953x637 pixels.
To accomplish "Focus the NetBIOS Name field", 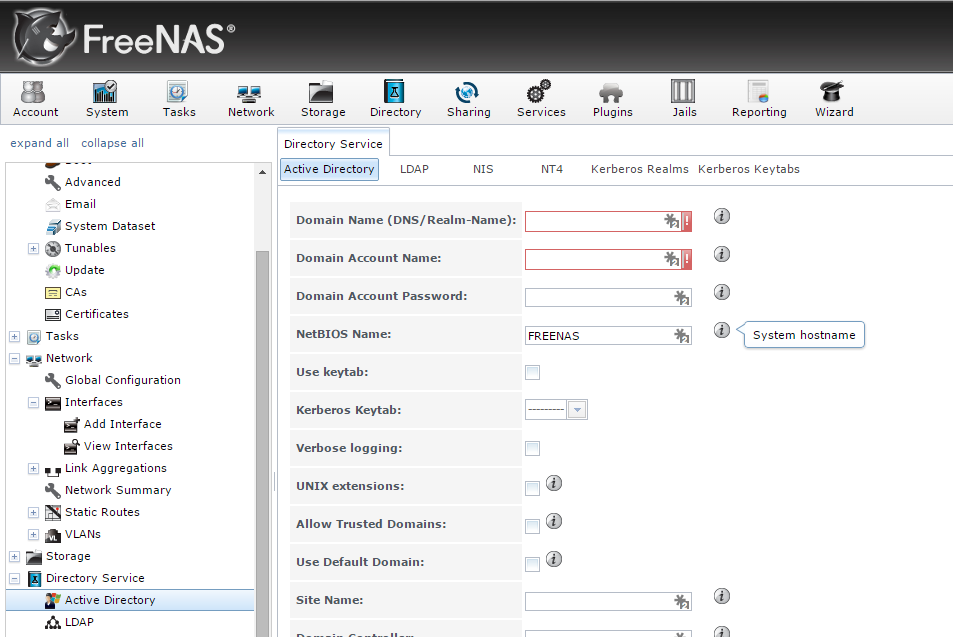I will [608, 336].
